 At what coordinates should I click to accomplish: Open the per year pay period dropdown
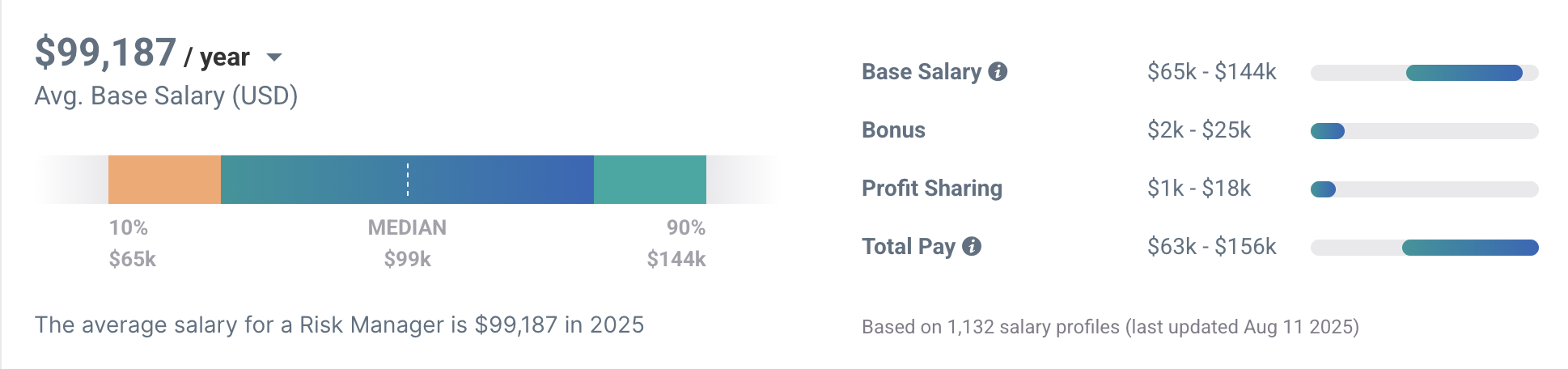click(x=273, y=57)
